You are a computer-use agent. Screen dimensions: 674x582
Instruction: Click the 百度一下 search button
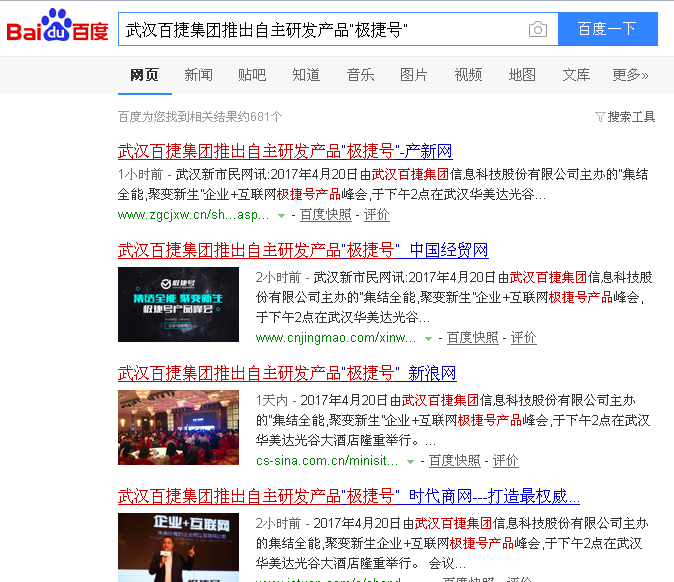608,29
